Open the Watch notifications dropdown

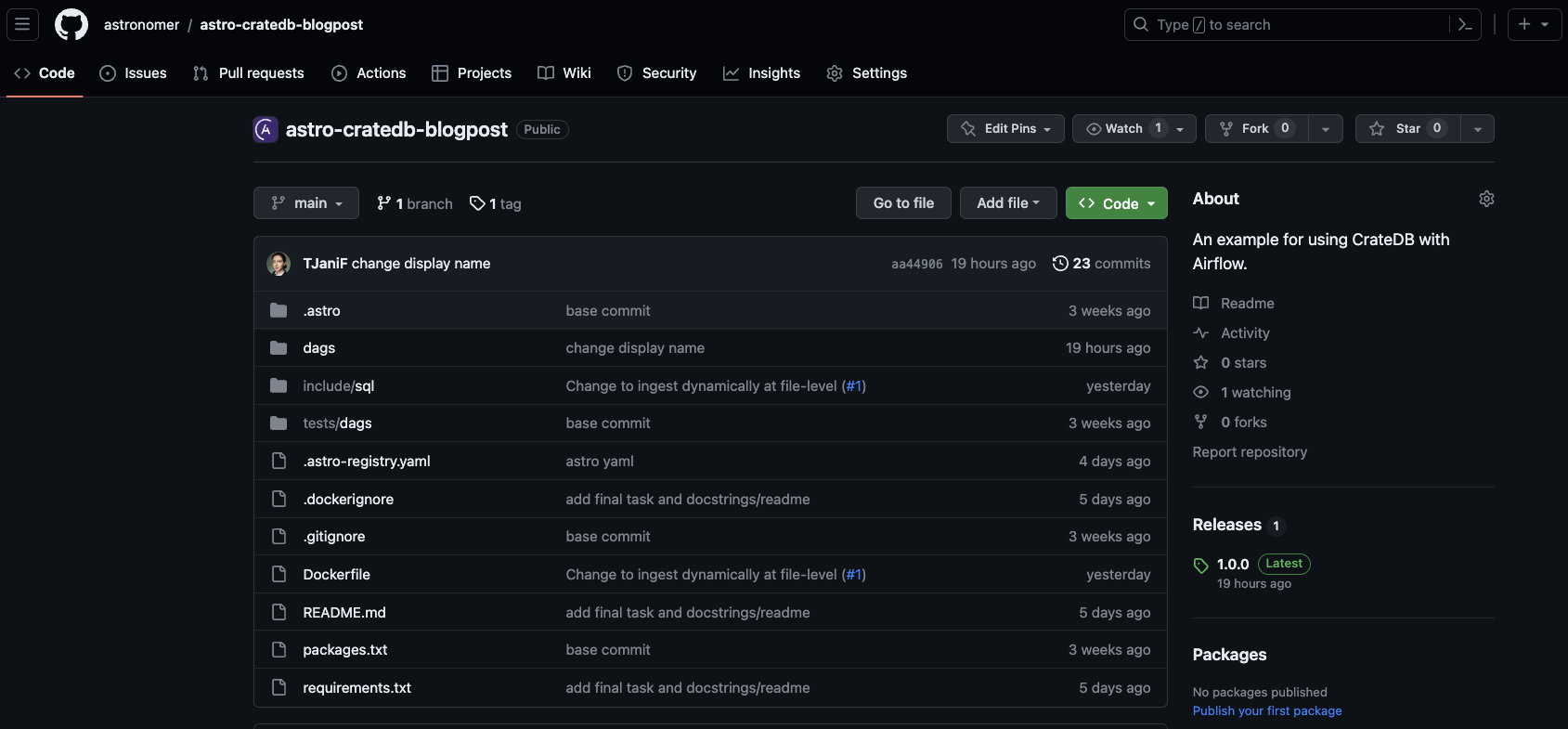pyautogui.click(x=1134, y=128)
